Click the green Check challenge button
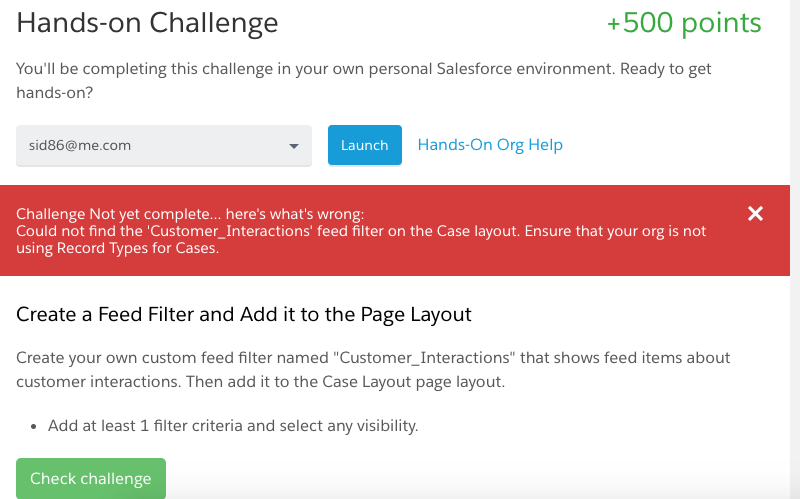 click(x=91, y=478)
